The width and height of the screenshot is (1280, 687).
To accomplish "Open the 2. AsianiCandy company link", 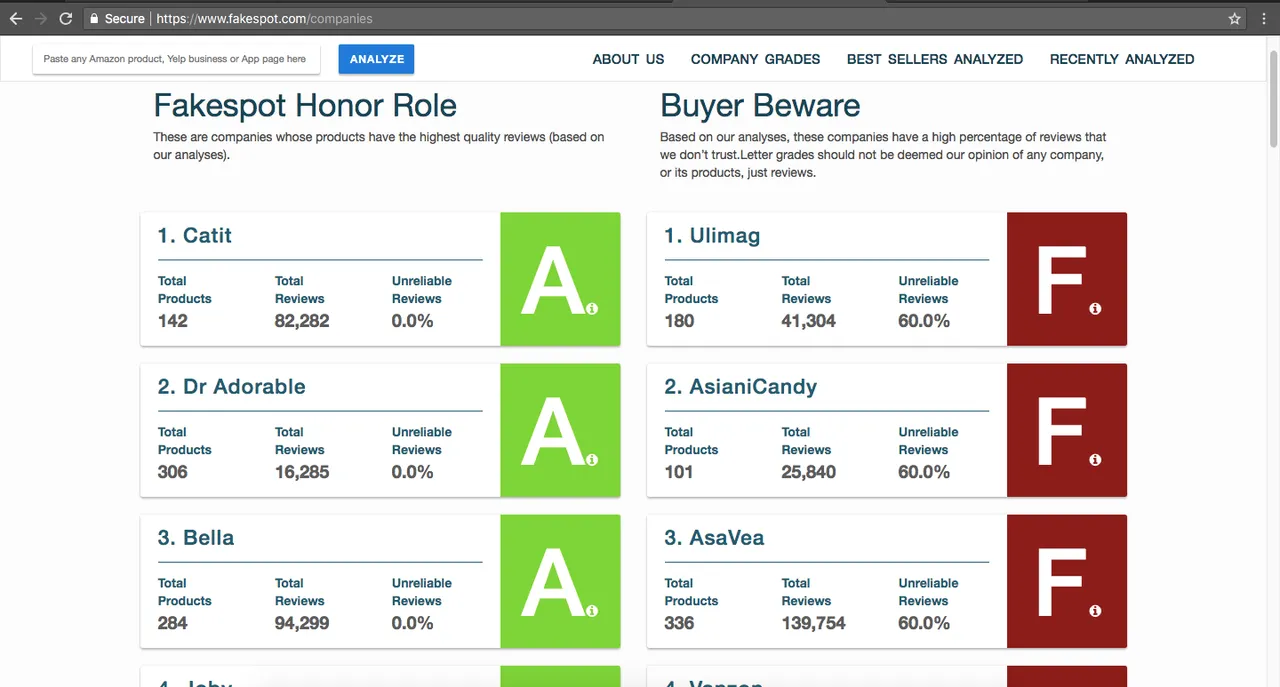I will (740, 387).
